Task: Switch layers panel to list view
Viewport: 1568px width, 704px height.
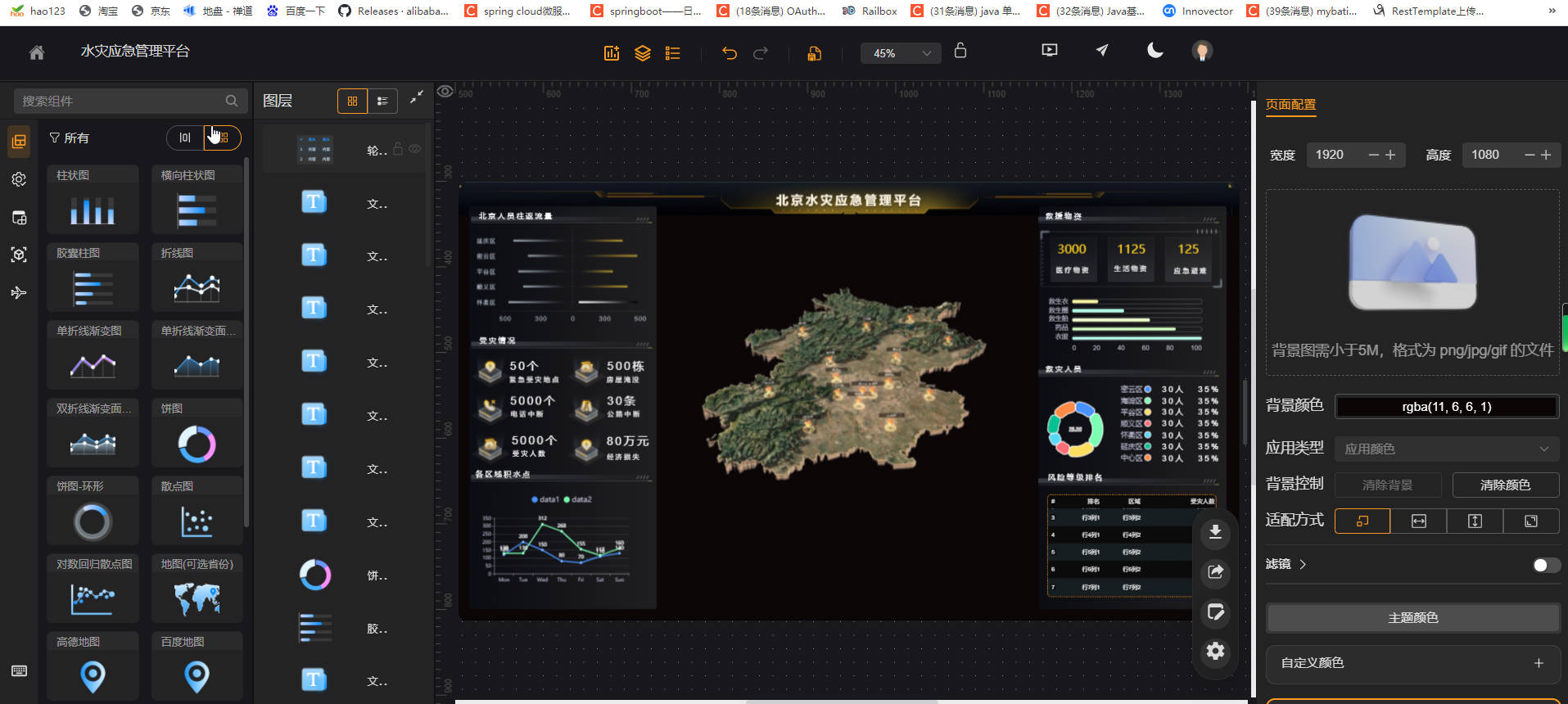Action: [x=382, y=101]
